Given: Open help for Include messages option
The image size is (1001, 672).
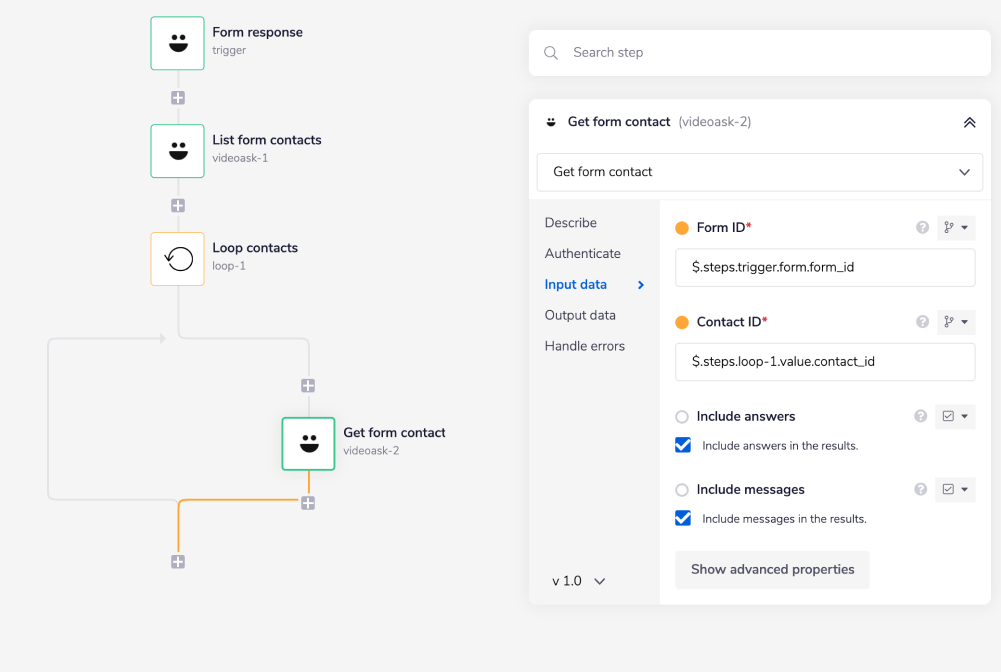Looking at the screenshot, I should 921,490.
